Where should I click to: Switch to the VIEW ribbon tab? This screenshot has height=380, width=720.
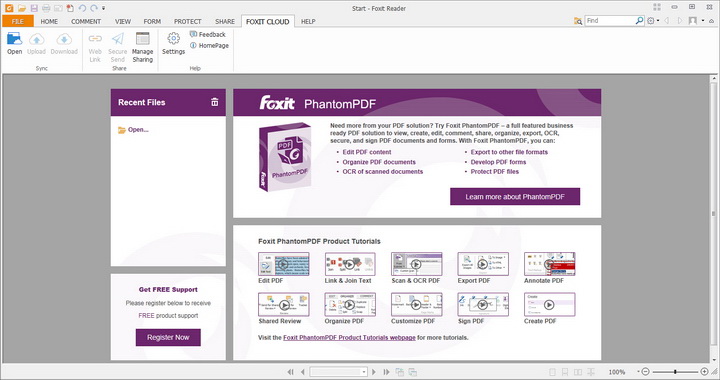(x=123, y=21)
